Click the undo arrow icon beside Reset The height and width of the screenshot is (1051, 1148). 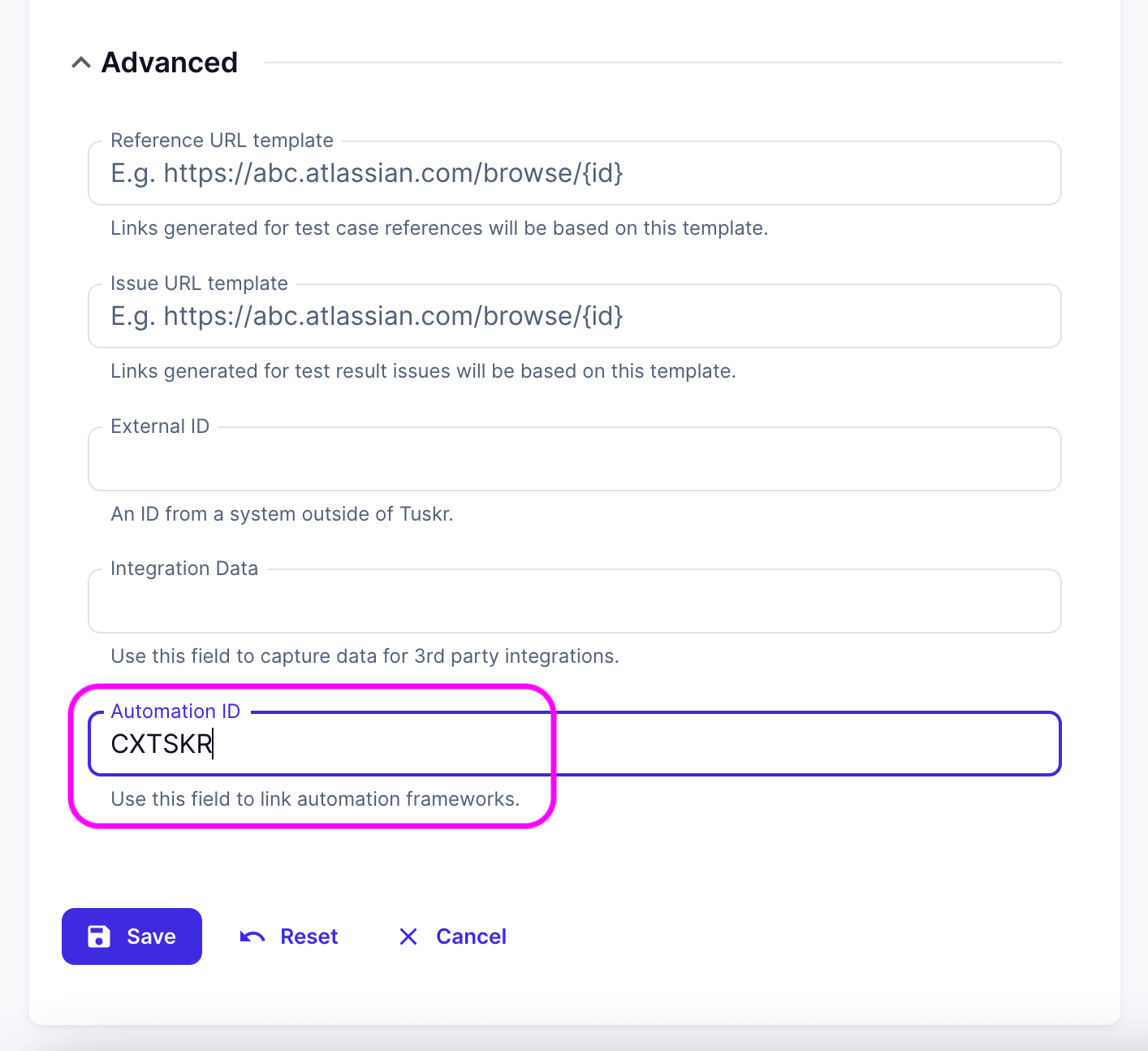point(252,936)
